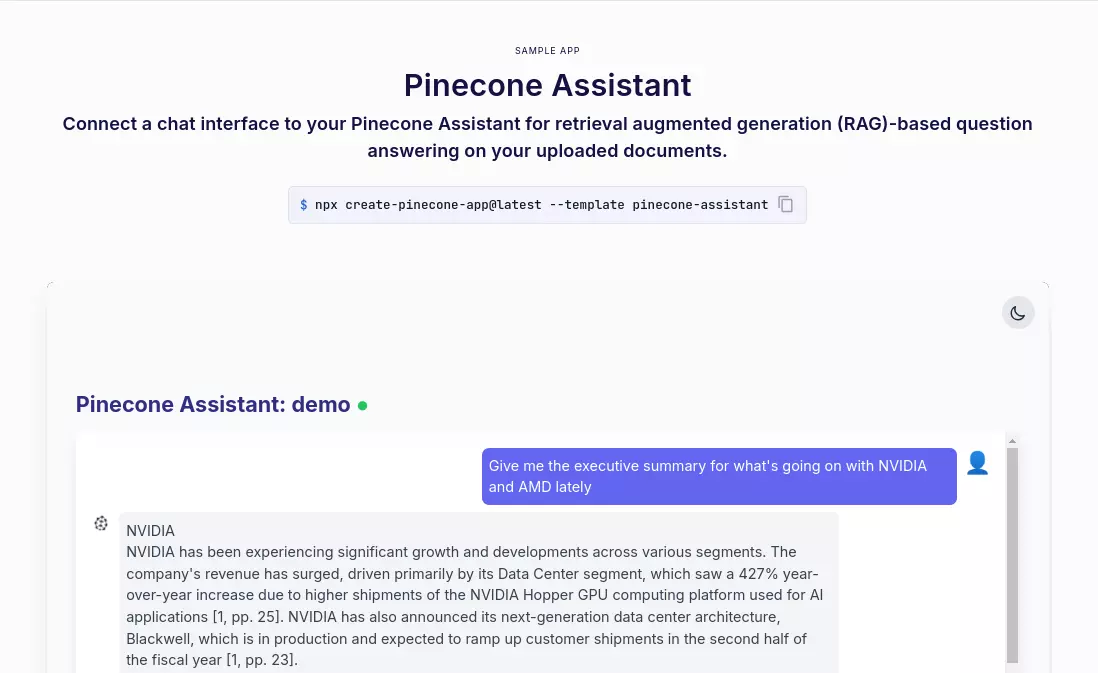Toggle theme appearance in top-right corner
This screenshot has height=673, width=1098.
pyautogui.click(x=1018, y=312)
